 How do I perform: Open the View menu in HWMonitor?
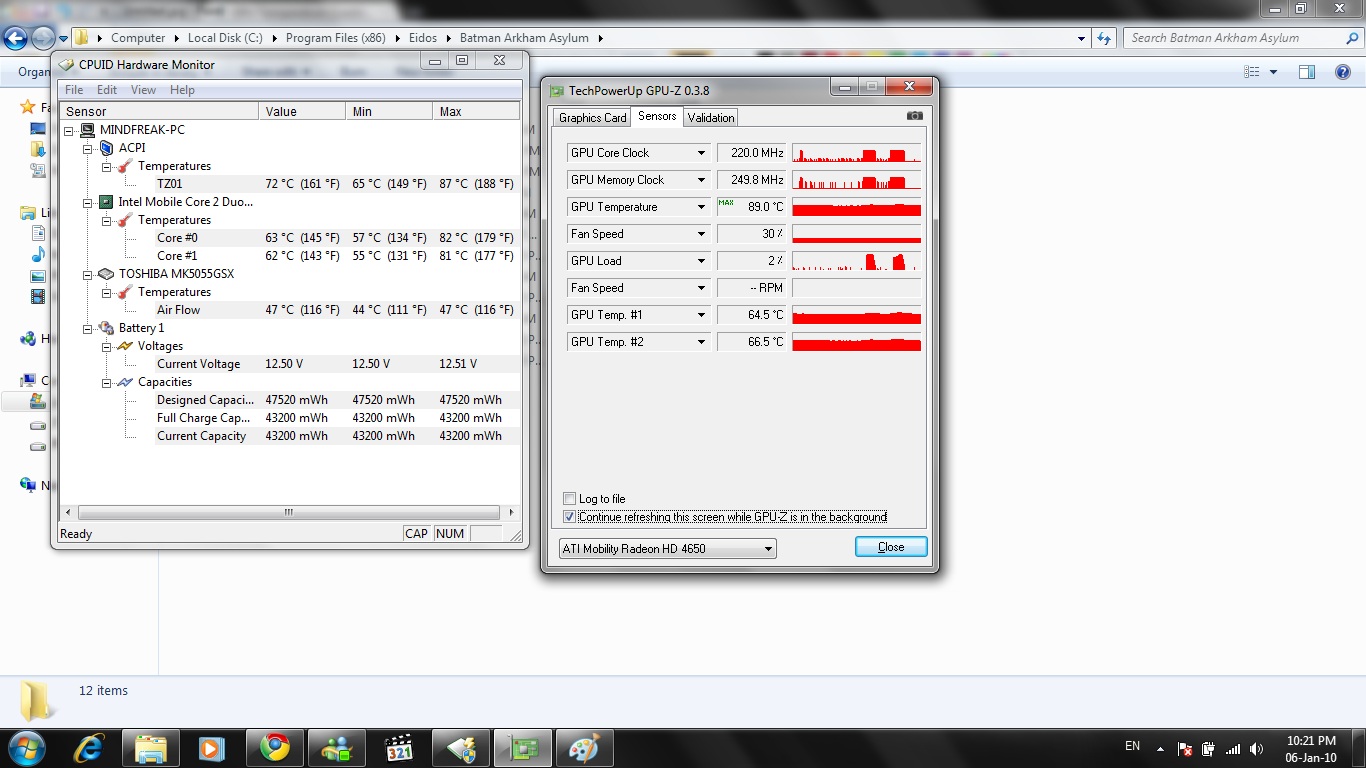pyautogui.click(x=143, y=90)
